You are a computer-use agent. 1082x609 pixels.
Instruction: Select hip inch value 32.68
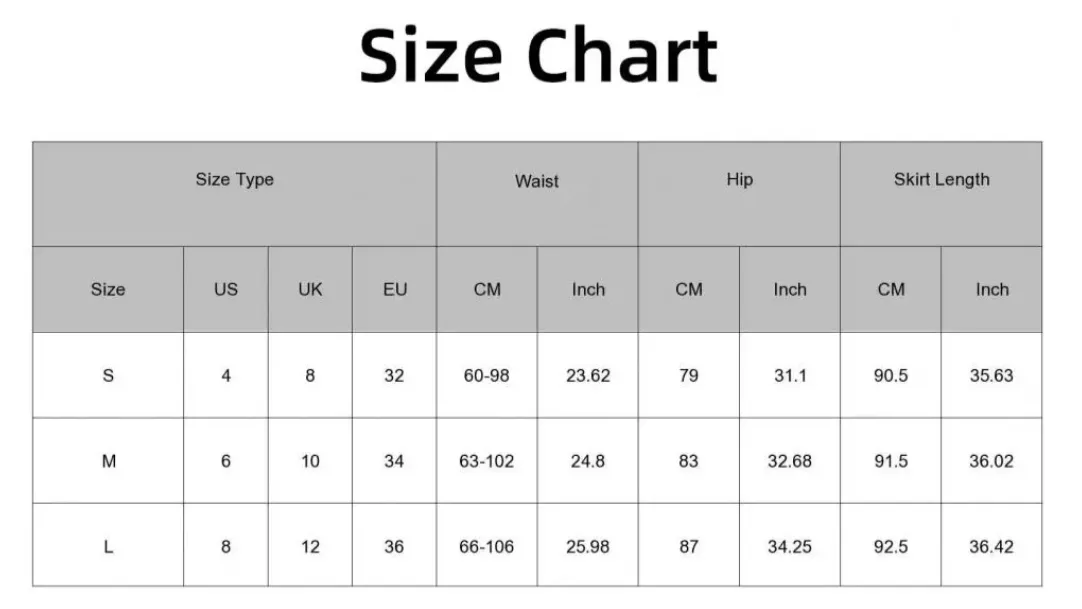789,461
